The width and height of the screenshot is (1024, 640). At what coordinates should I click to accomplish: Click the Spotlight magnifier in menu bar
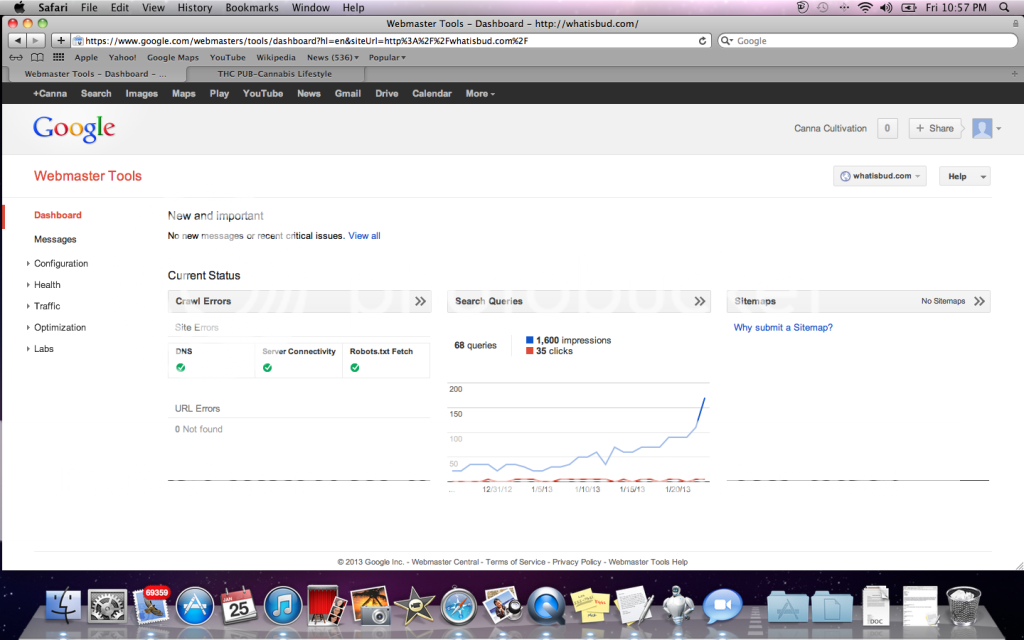click(1004, 8)
